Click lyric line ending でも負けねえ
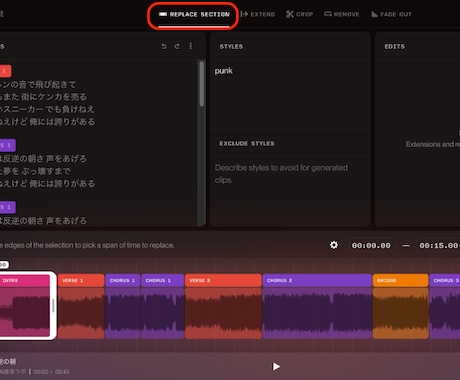 (x=47, y=109)
